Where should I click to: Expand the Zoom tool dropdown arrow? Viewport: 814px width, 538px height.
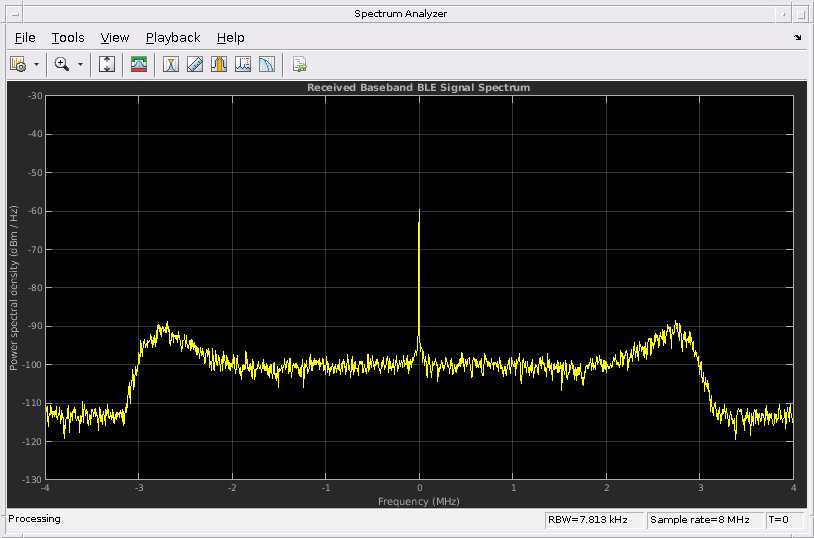[x=80, y=64]
